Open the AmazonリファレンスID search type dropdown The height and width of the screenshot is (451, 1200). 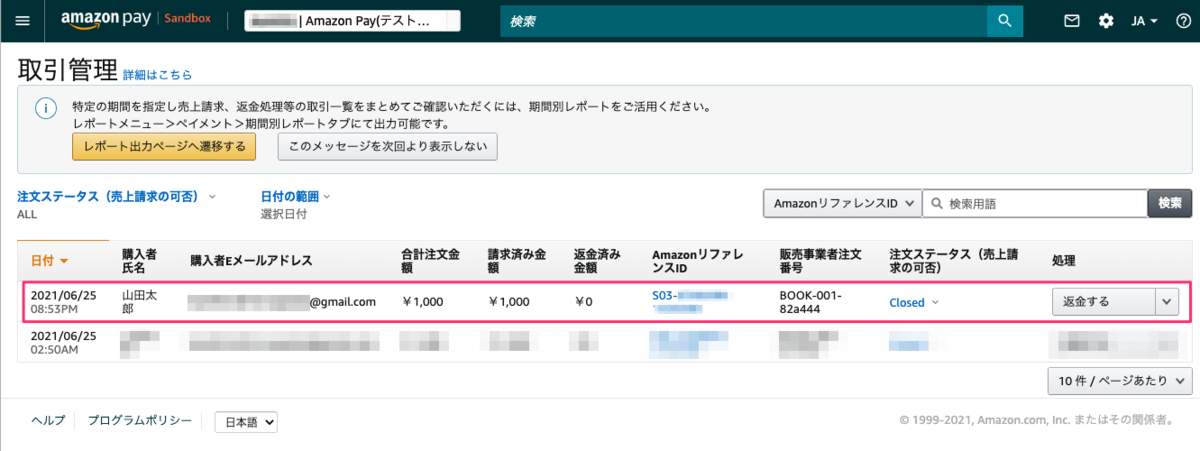(841, 203)
